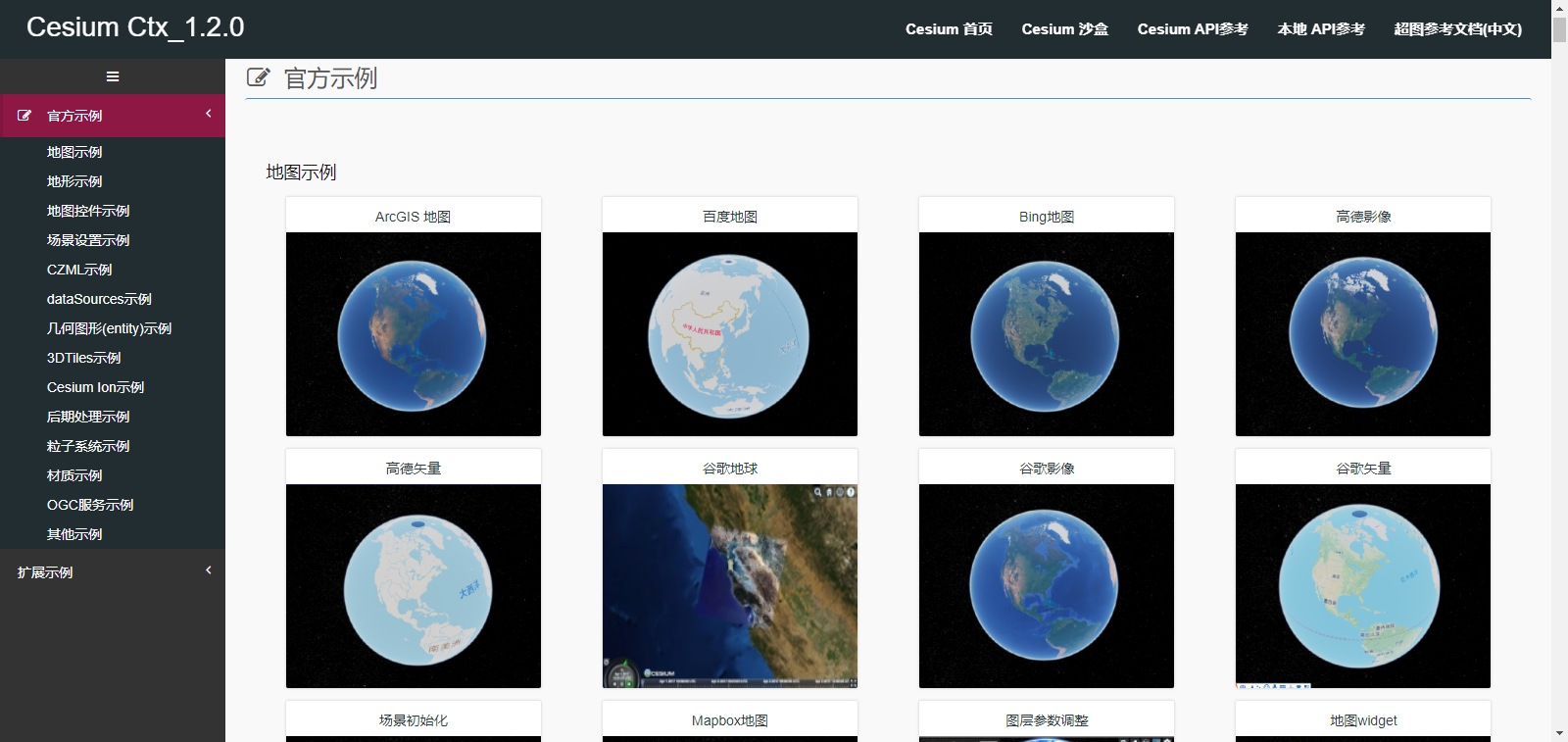Click the edit icon in page header
The height and width of the screenshot is (742, 1568).
[259, 77]
